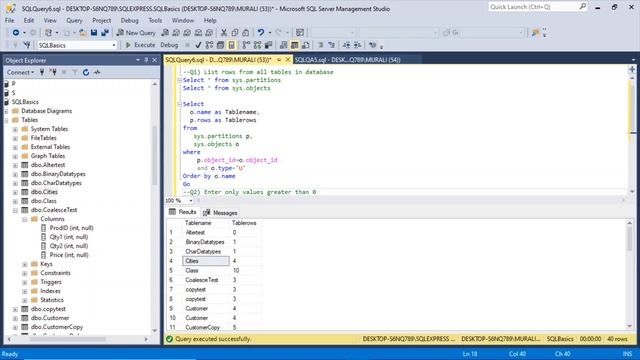Open the File menu

pos(9,20)
